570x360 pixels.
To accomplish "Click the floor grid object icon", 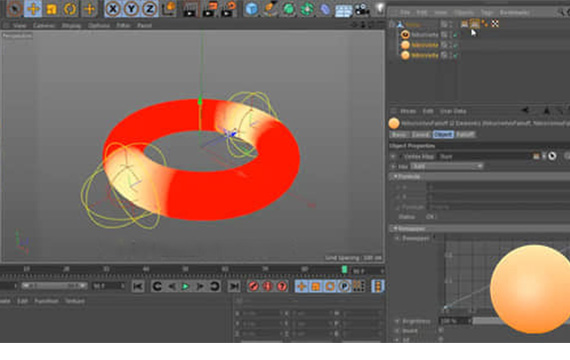I will tap(343, 10).
